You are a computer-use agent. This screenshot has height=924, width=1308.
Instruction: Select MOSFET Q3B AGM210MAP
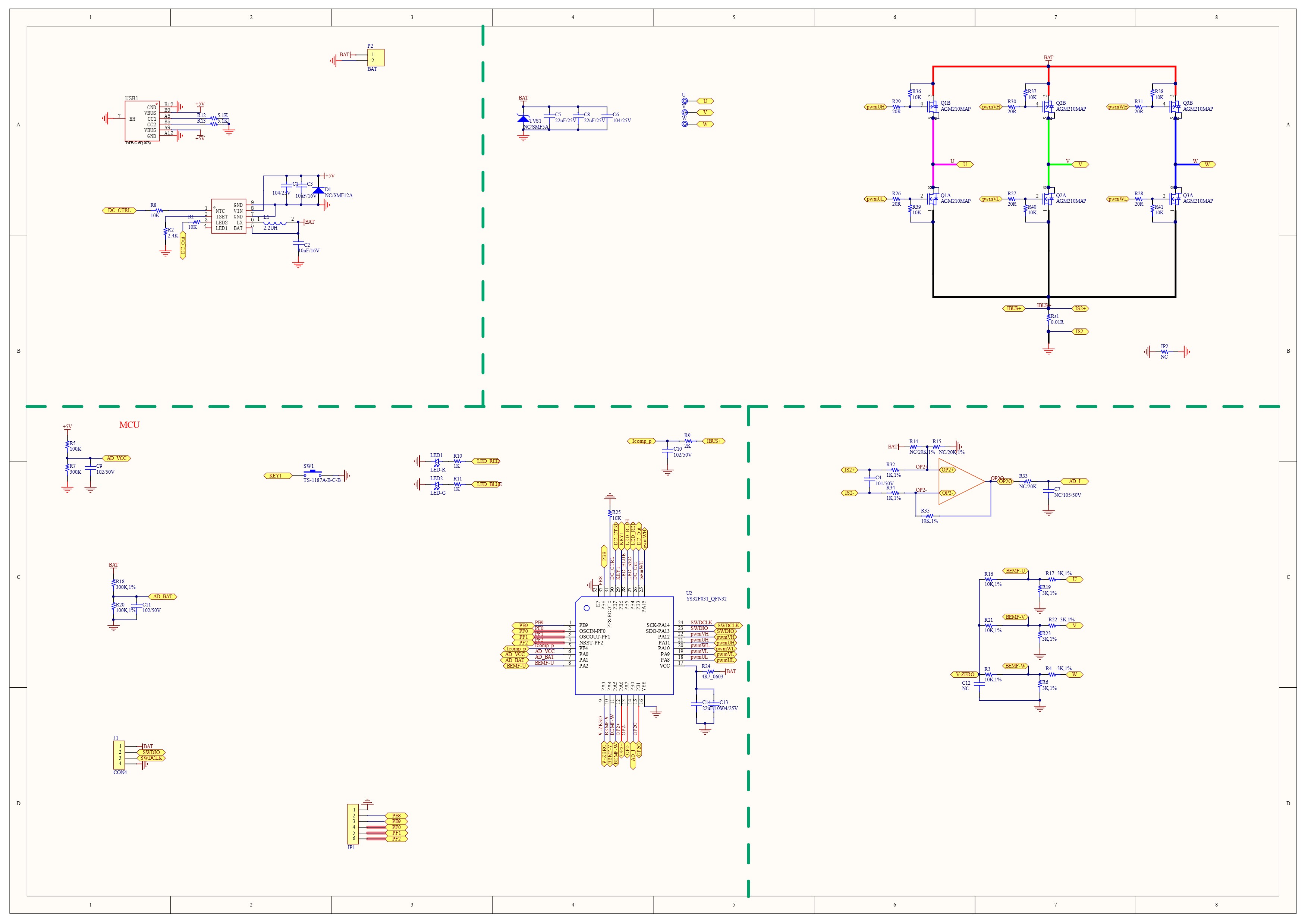click(x=1175, y=107)
